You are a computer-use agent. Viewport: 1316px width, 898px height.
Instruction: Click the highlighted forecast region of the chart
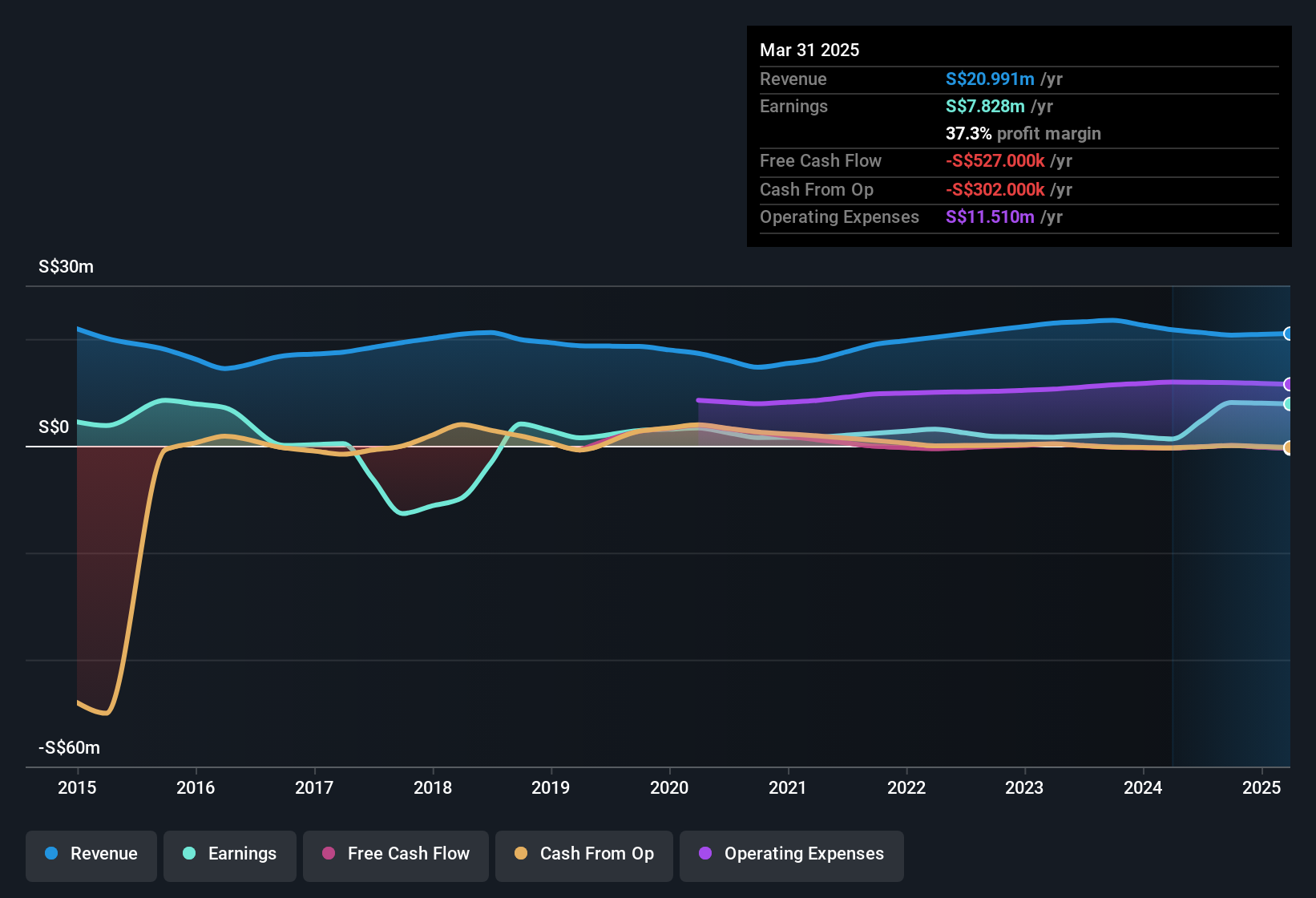pos(1230,521)
